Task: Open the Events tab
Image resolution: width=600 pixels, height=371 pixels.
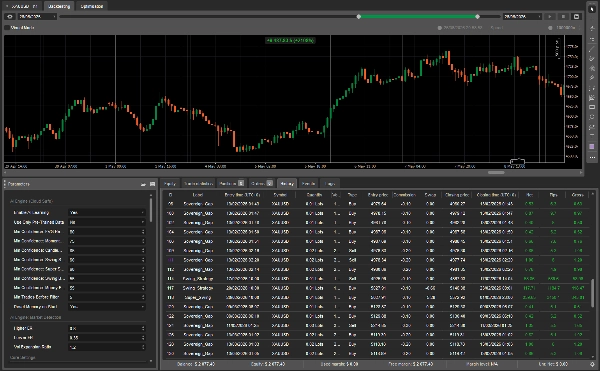Action: 308,184
